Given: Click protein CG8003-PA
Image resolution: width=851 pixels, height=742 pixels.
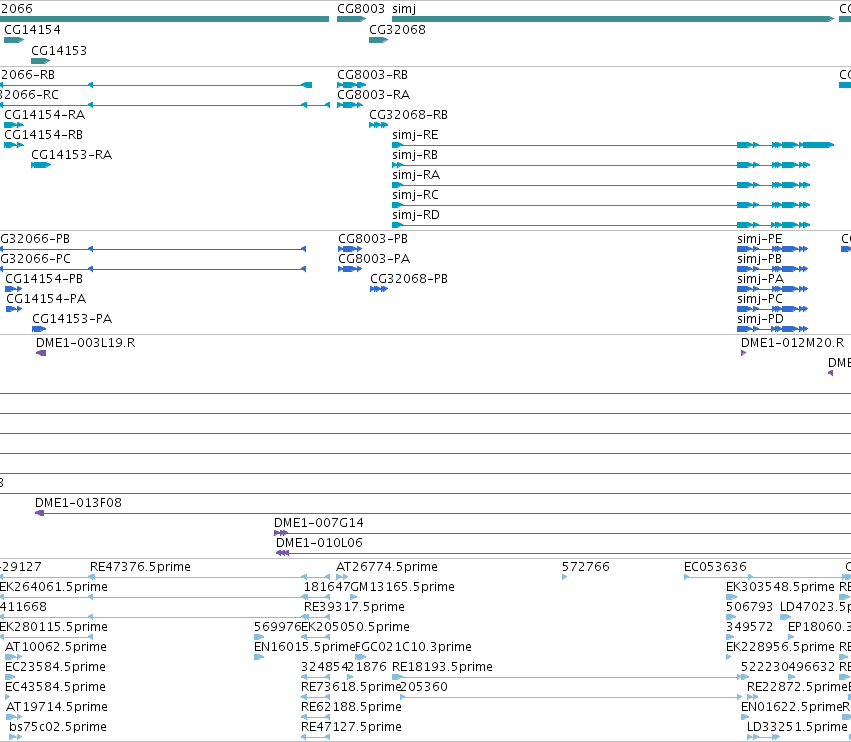Looking at the screenshot, I should tap(374, 259).
